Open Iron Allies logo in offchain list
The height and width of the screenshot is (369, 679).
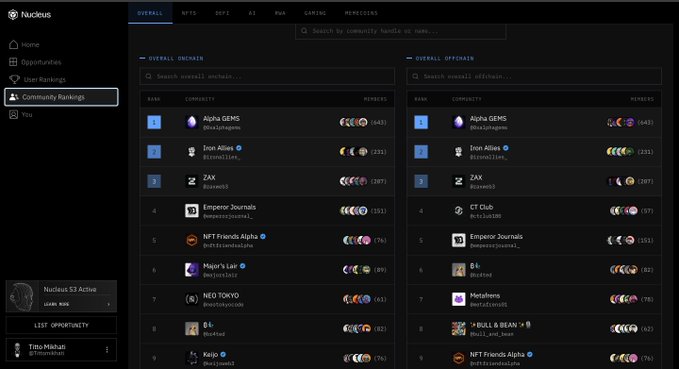pyautogui.click(x=458, y=152)
